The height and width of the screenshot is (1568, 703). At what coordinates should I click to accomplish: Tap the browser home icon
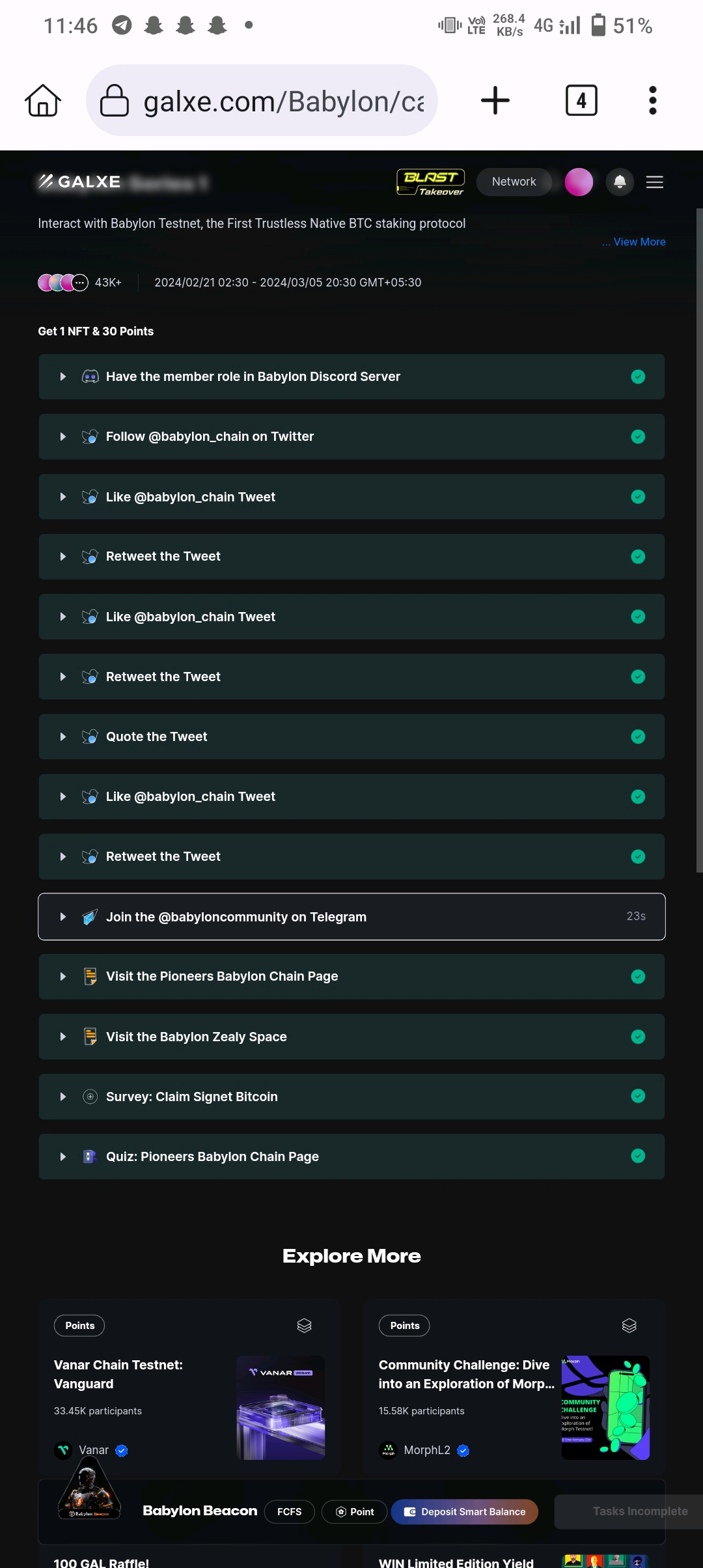(43, 101)
